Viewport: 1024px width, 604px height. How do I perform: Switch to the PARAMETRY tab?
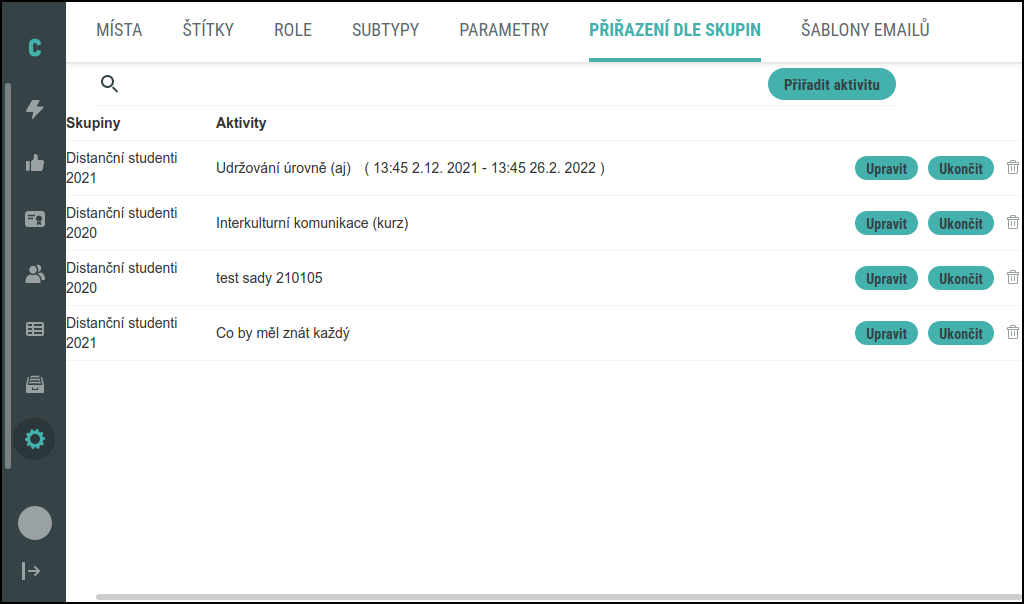tap(504, 30)
